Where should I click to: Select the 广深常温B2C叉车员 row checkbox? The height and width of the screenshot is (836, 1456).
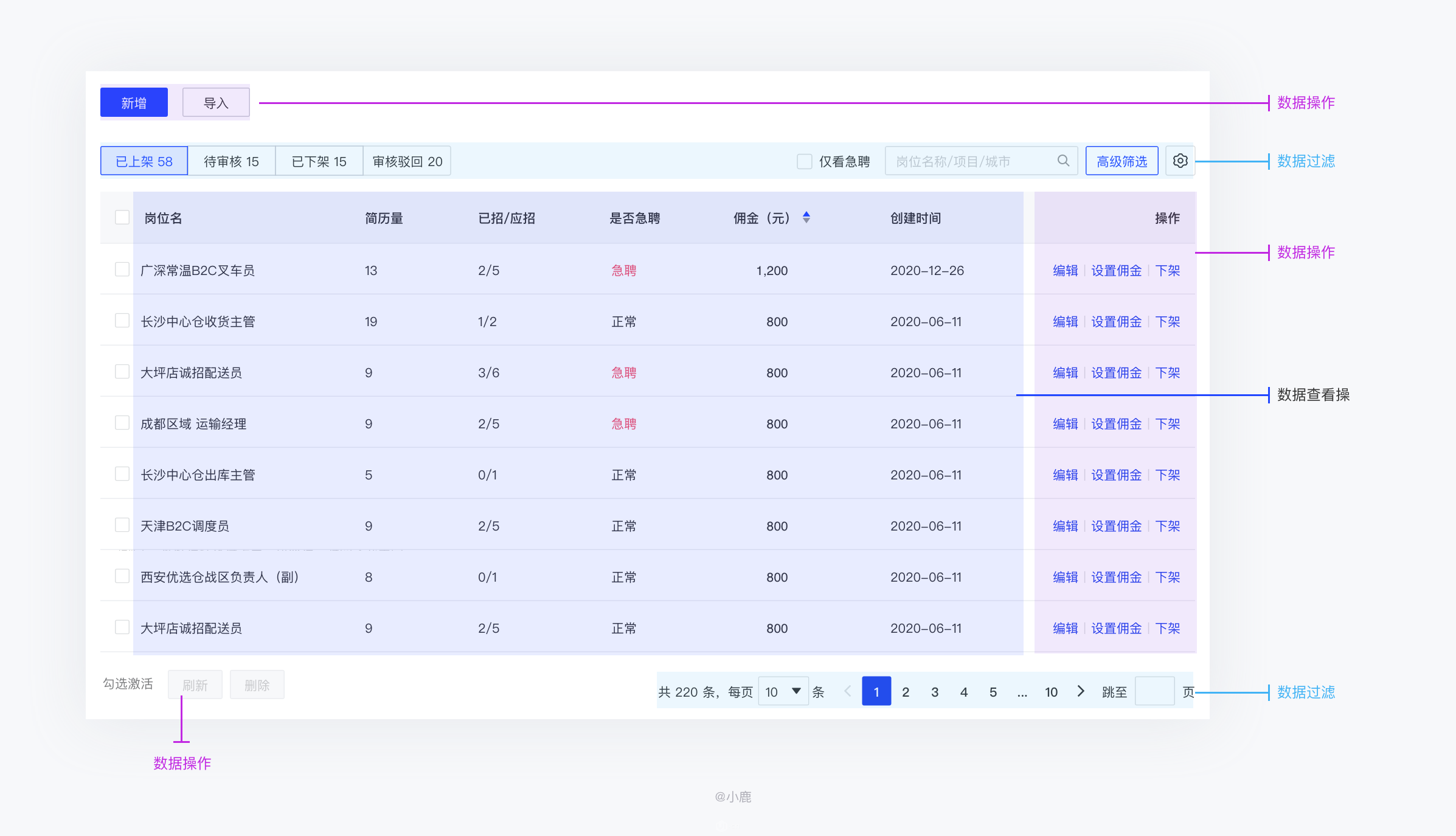(122, 270)
